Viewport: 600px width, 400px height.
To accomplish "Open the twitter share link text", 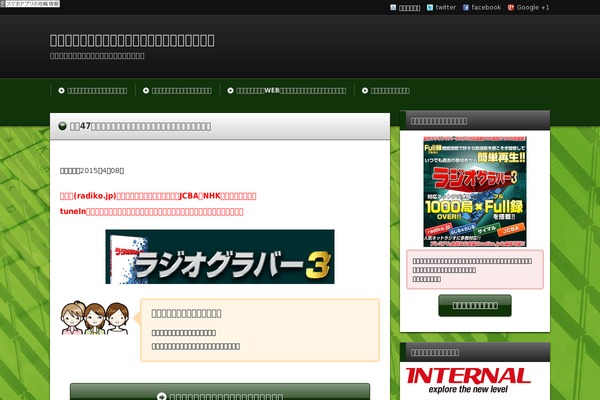I will pos(445,8).
